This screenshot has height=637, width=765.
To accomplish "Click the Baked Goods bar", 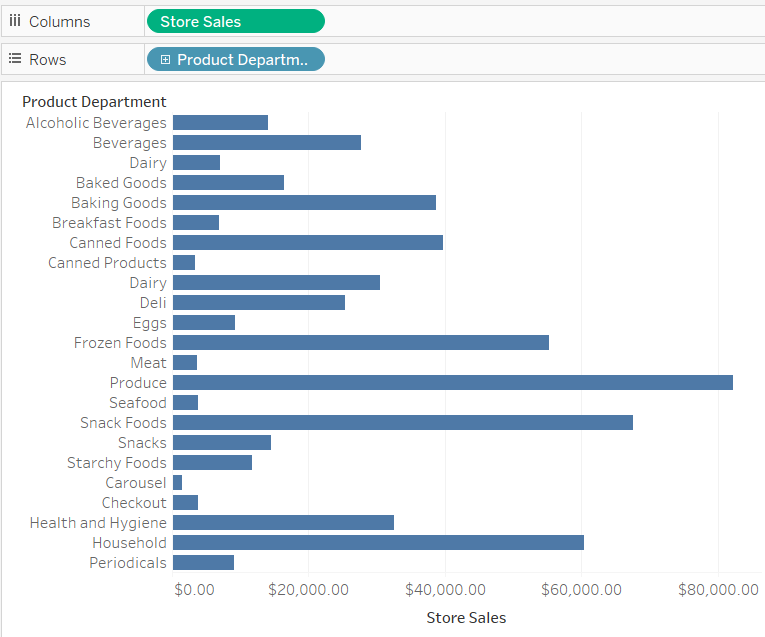I will 228,183.
